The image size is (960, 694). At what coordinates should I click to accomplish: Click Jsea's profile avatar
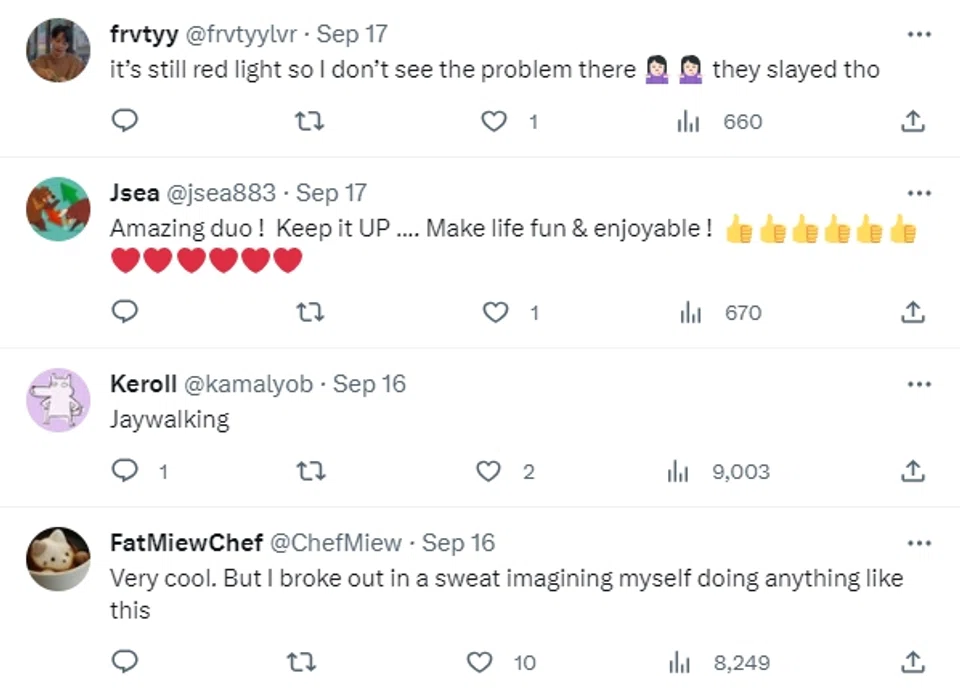point(58,209)
